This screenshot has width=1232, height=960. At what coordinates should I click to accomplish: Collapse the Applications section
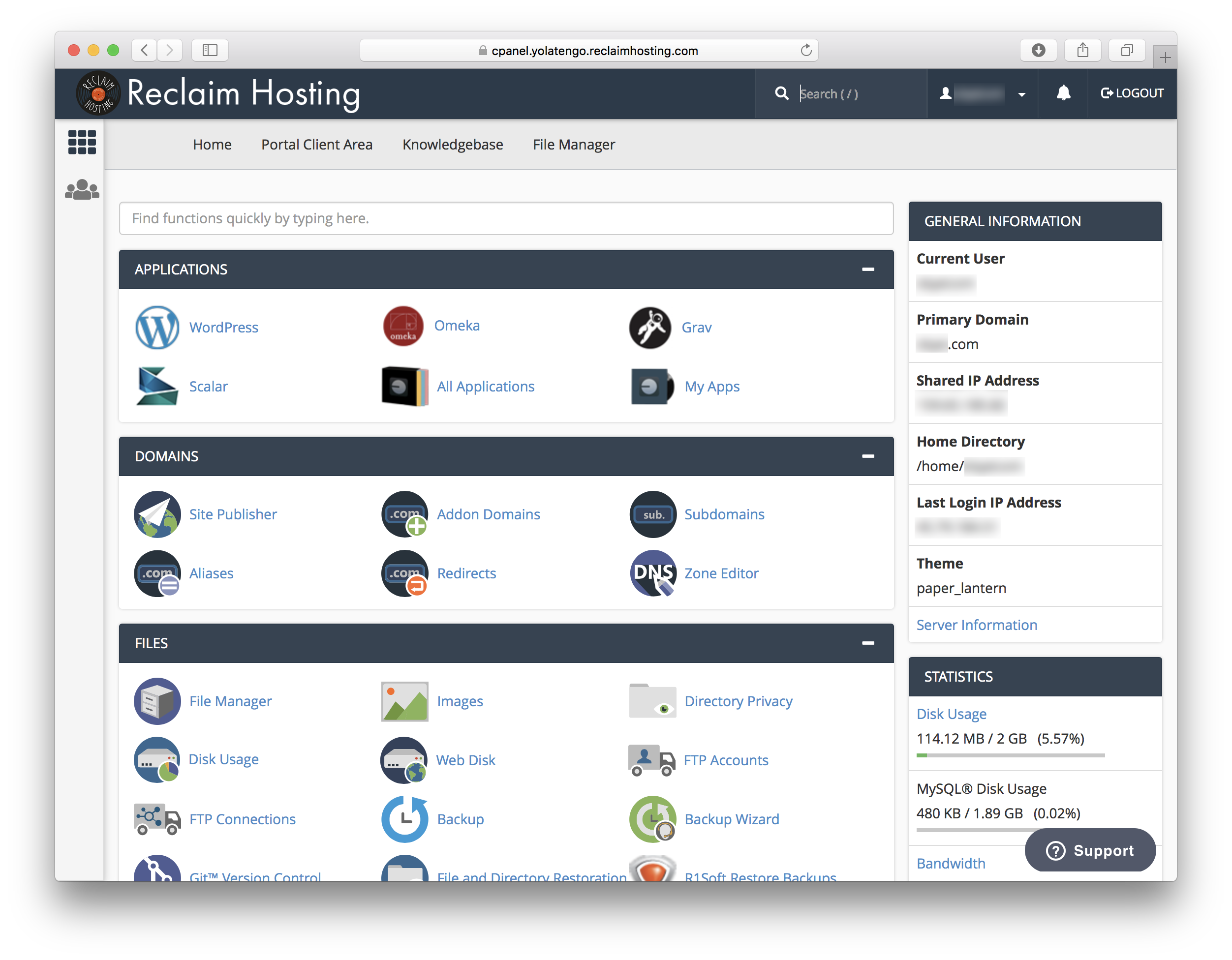(x=868, y=270)
